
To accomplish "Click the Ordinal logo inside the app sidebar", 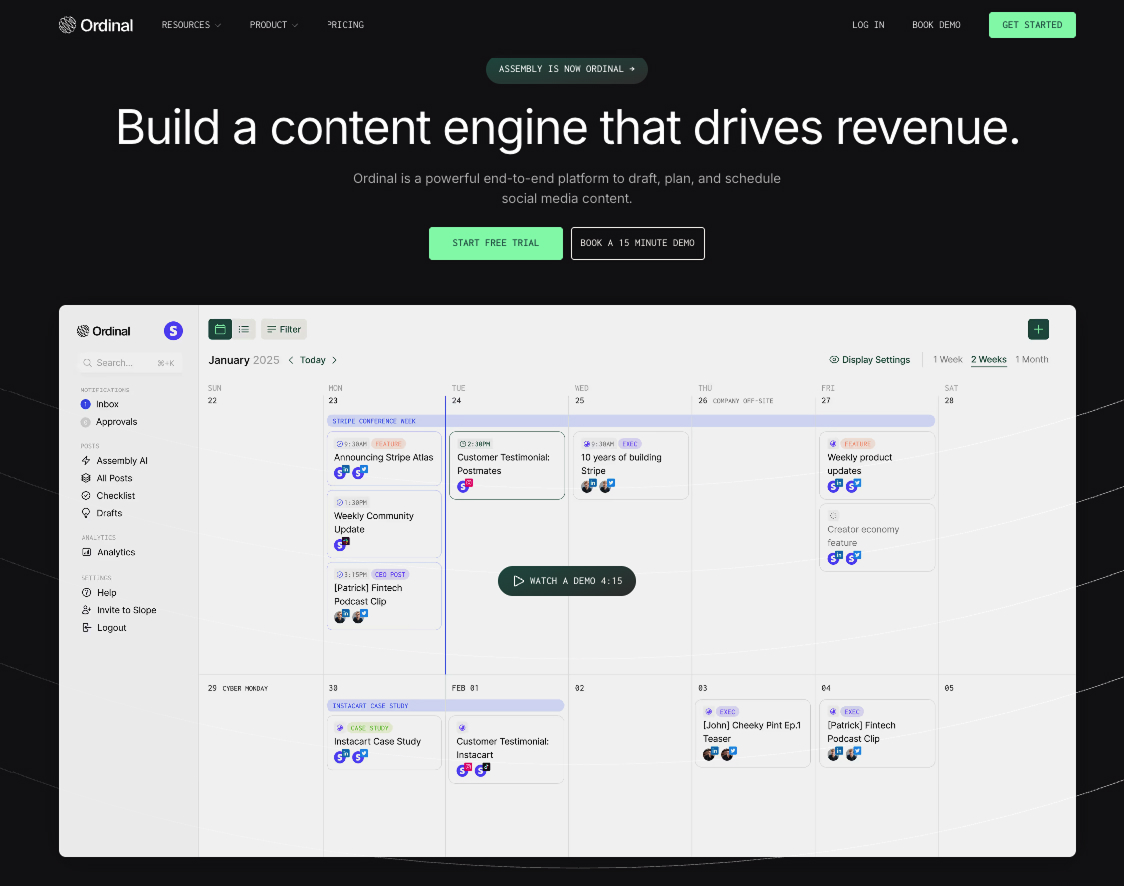I will click(104, 331).
